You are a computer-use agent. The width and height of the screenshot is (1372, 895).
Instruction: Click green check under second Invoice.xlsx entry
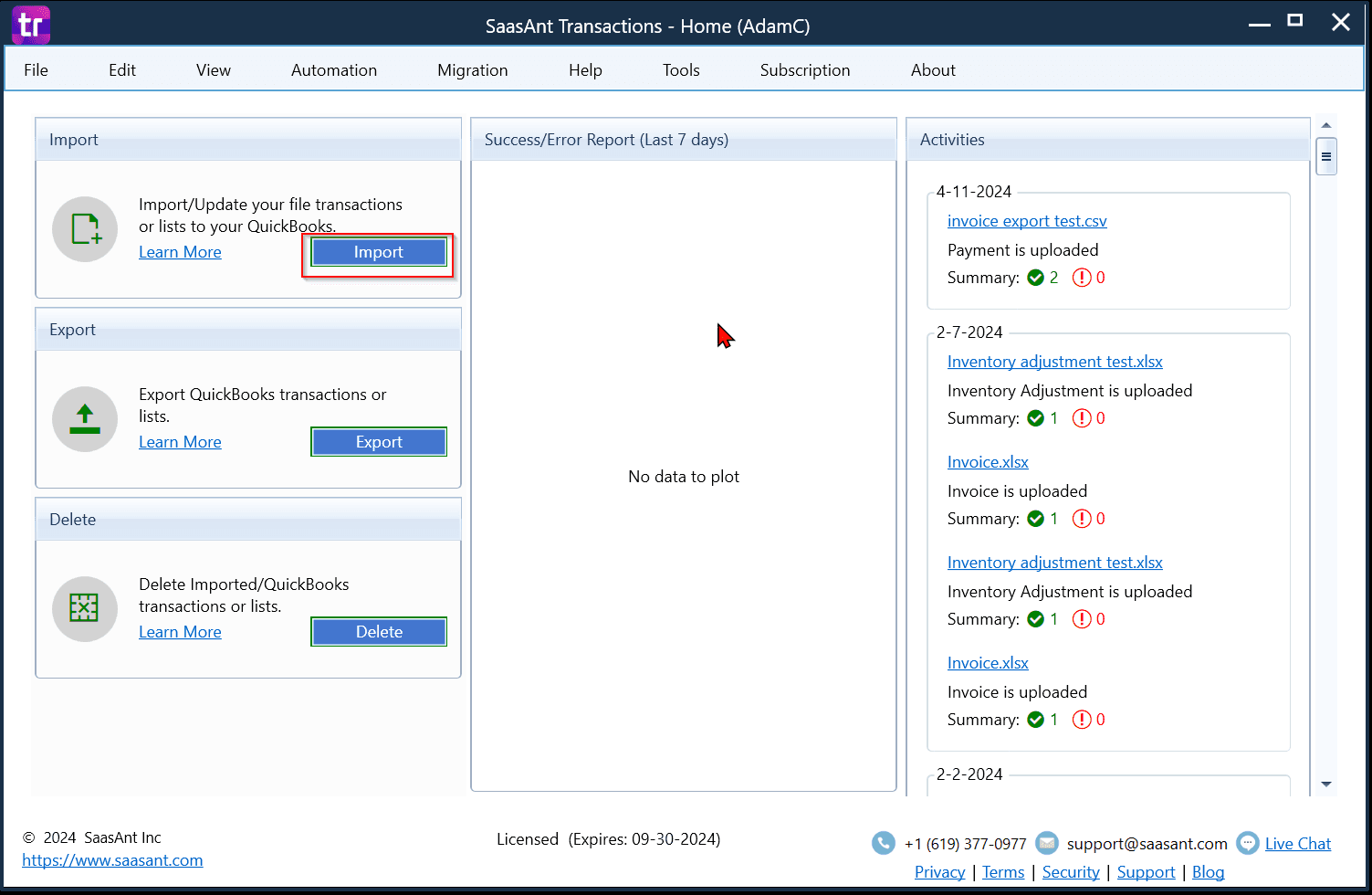pos(1035,720)
